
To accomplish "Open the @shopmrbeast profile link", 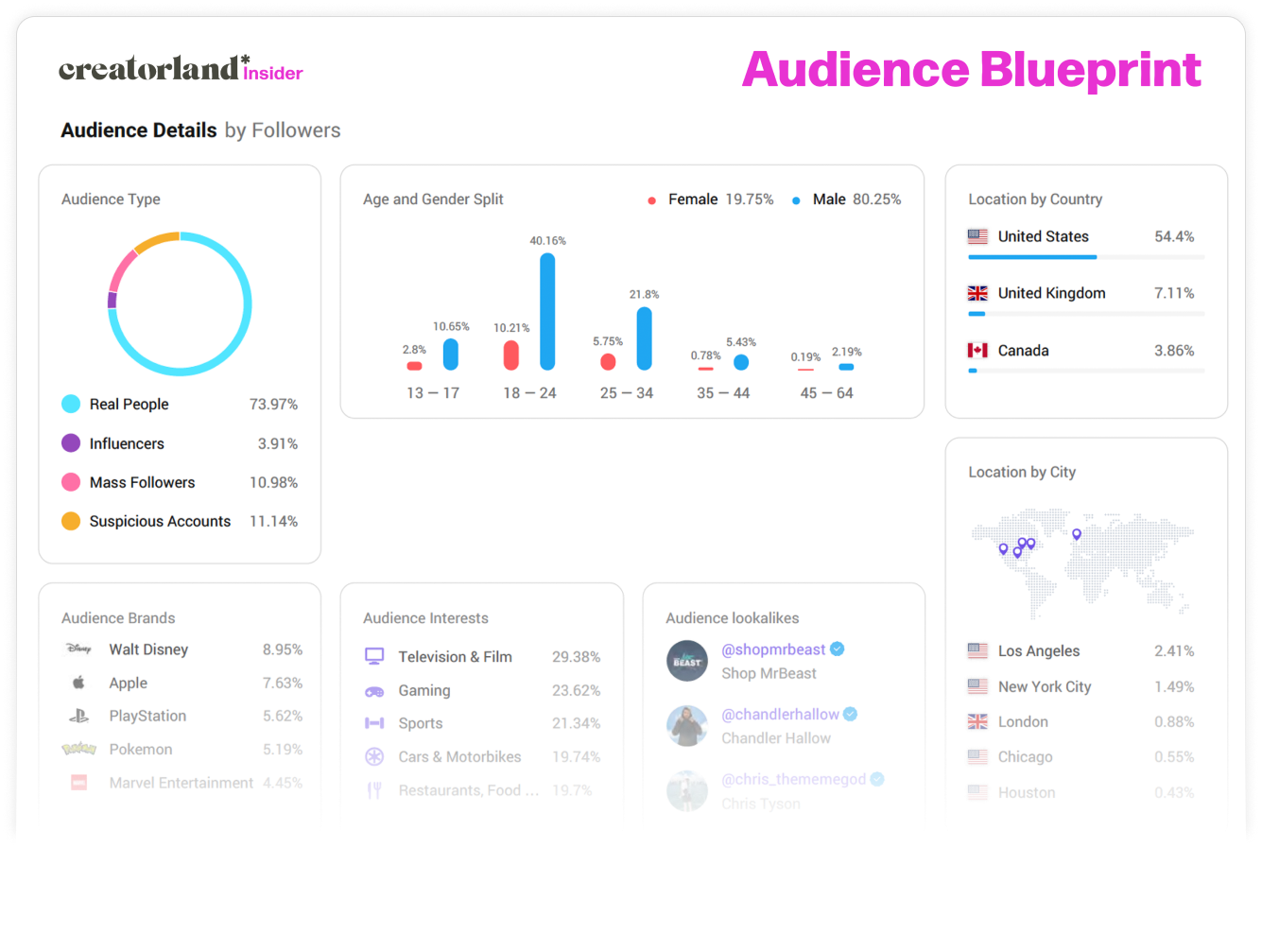I will pos(773,649).
